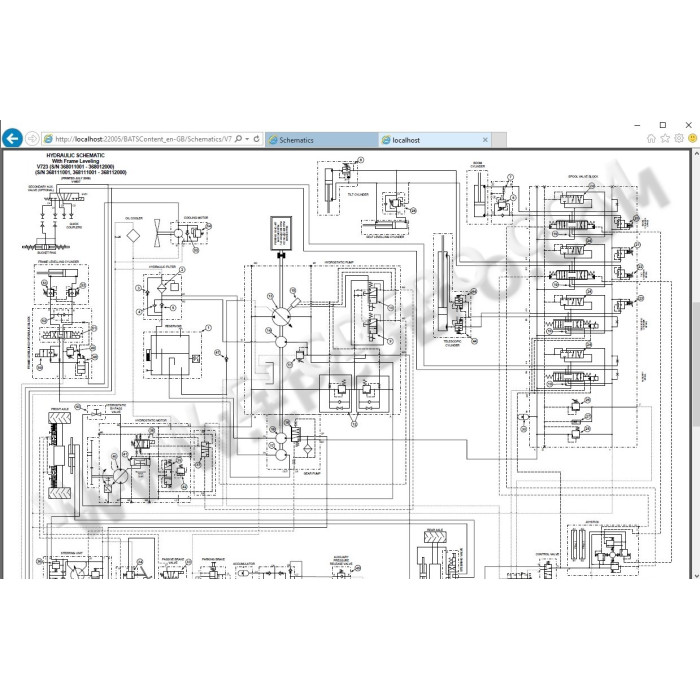Open the address bar dropdown arrow
700x700 pixels.
247,139
